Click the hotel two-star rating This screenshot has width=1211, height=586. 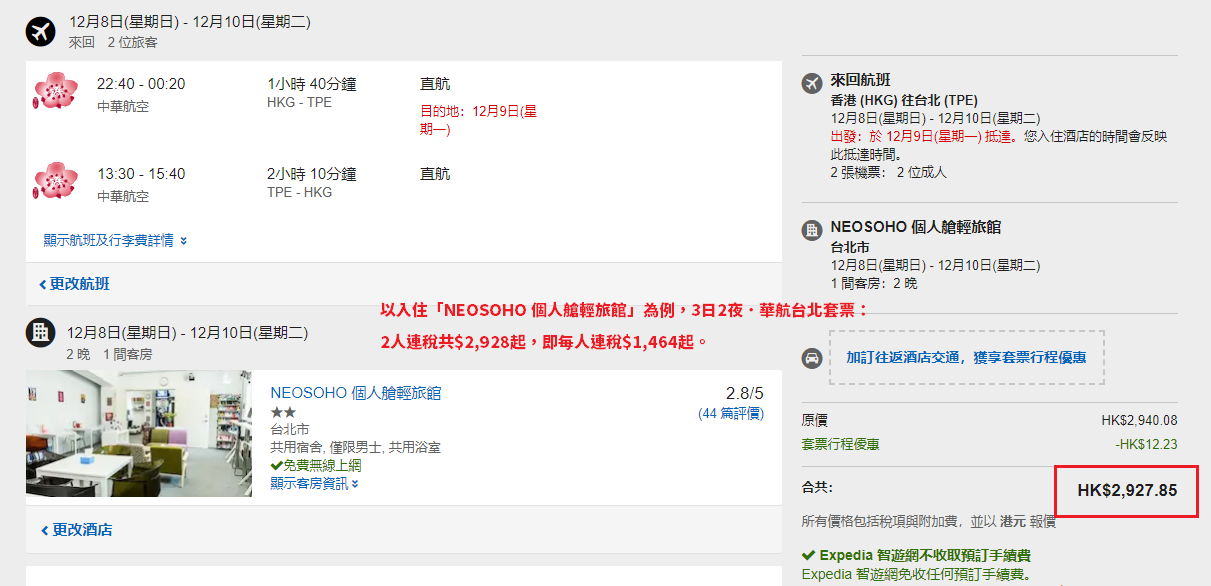click(x=283, y=412)
